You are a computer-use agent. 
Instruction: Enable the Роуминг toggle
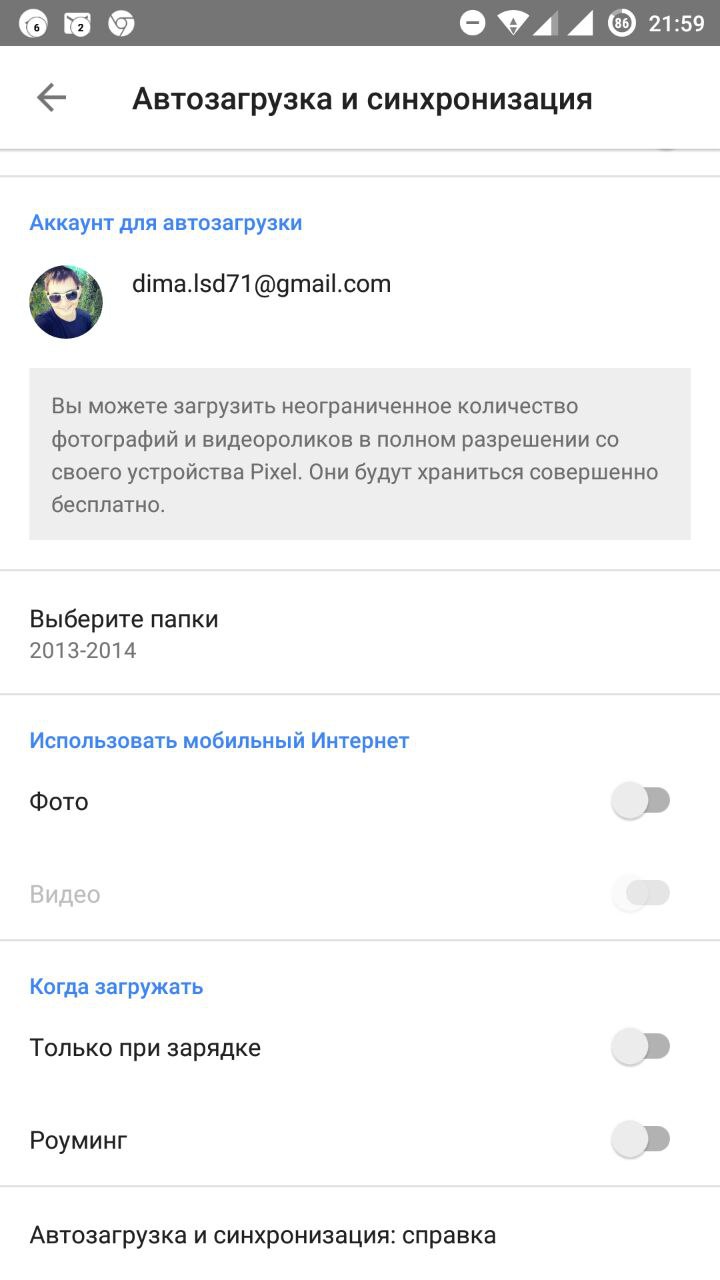[641, 1139]
